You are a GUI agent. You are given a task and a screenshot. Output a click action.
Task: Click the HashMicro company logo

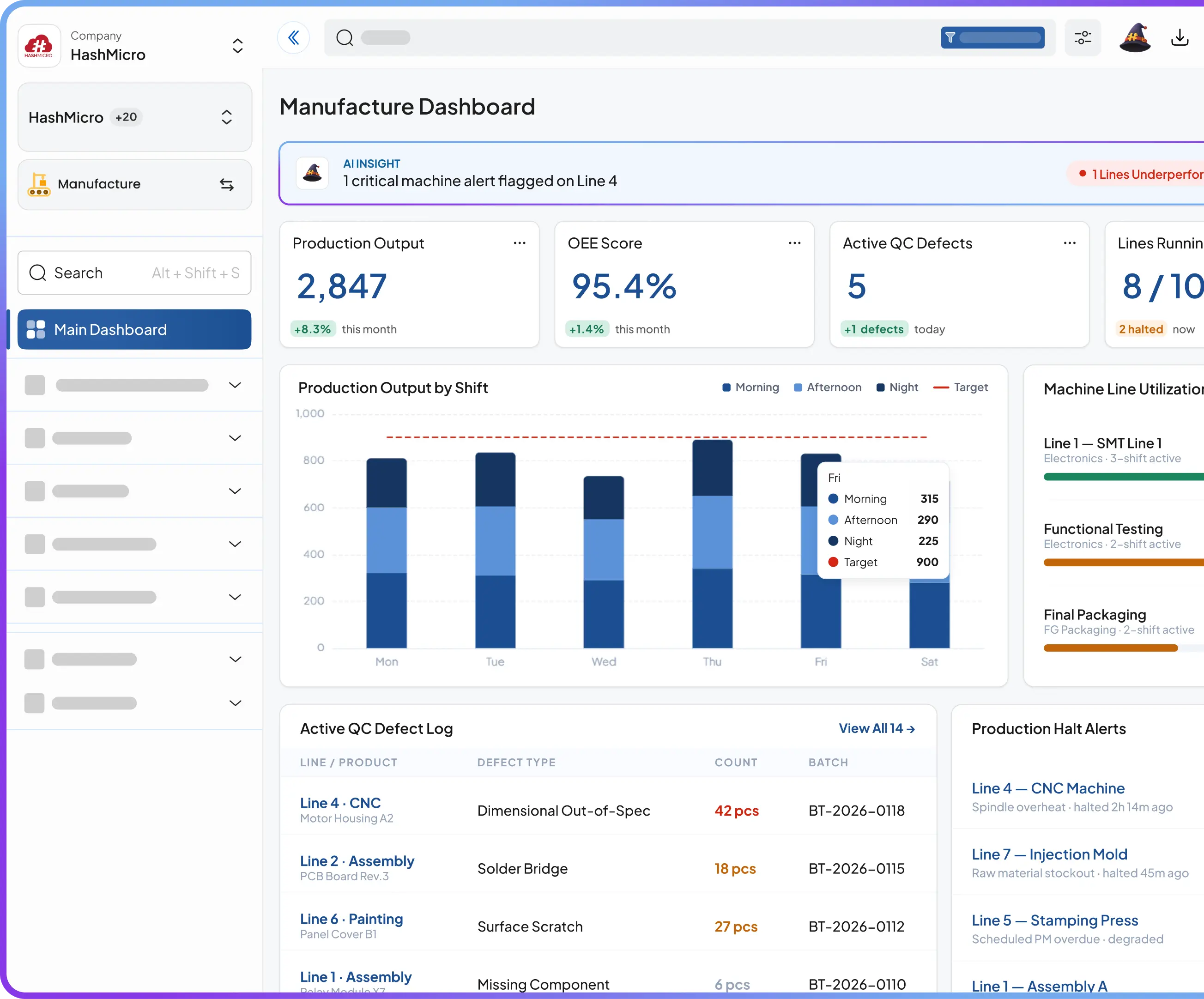pyautogui.click(x=39, y=46)
